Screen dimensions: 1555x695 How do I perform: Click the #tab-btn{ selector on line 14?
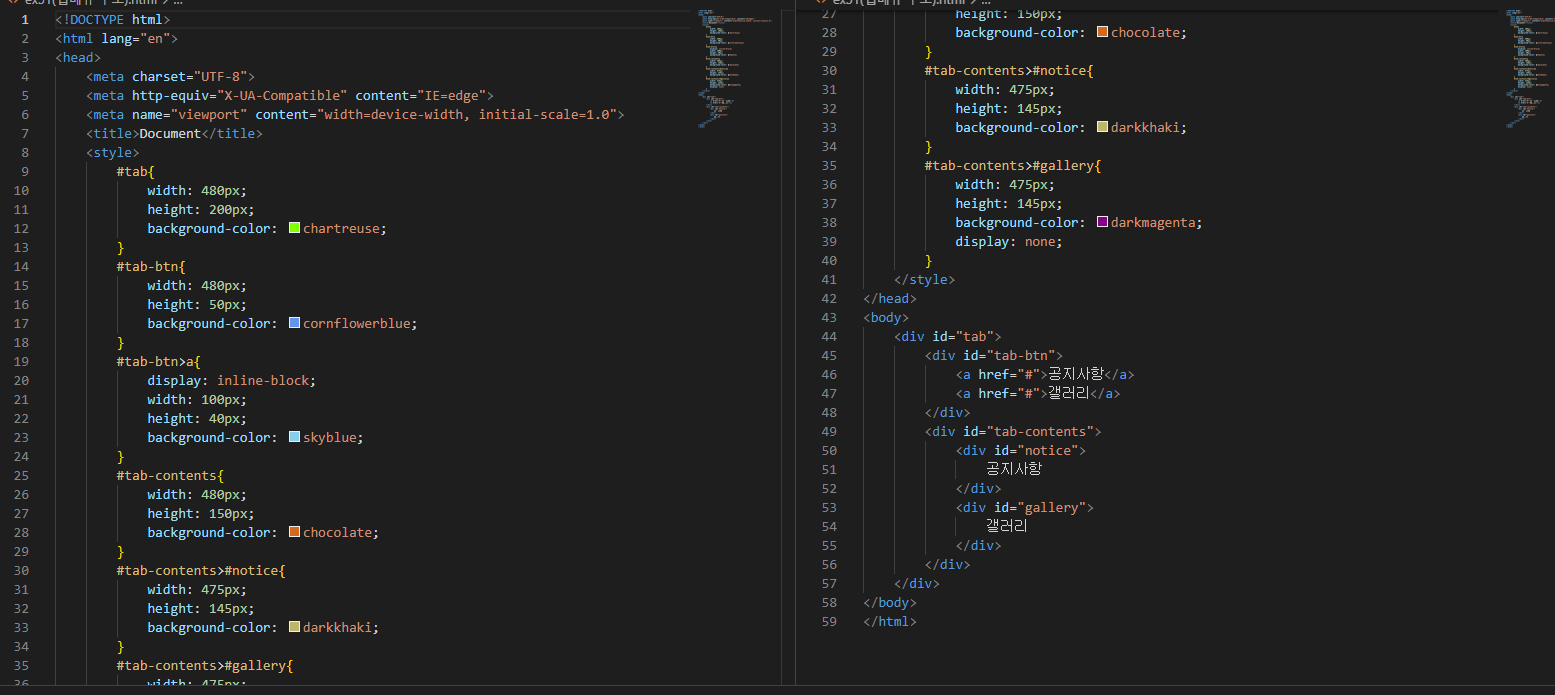151,266
